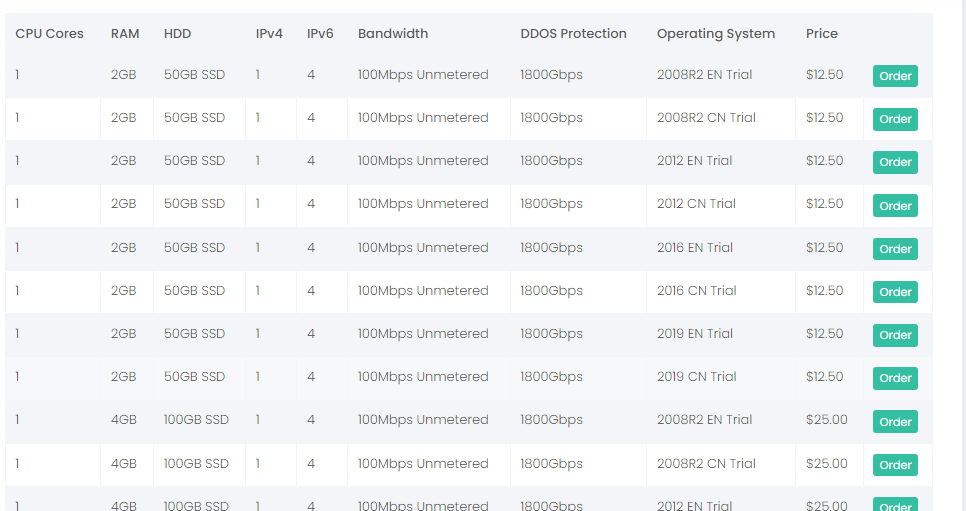
Task: Order the 2GB 2008R2 EN Trial plan
Action: tap(895, 76)
